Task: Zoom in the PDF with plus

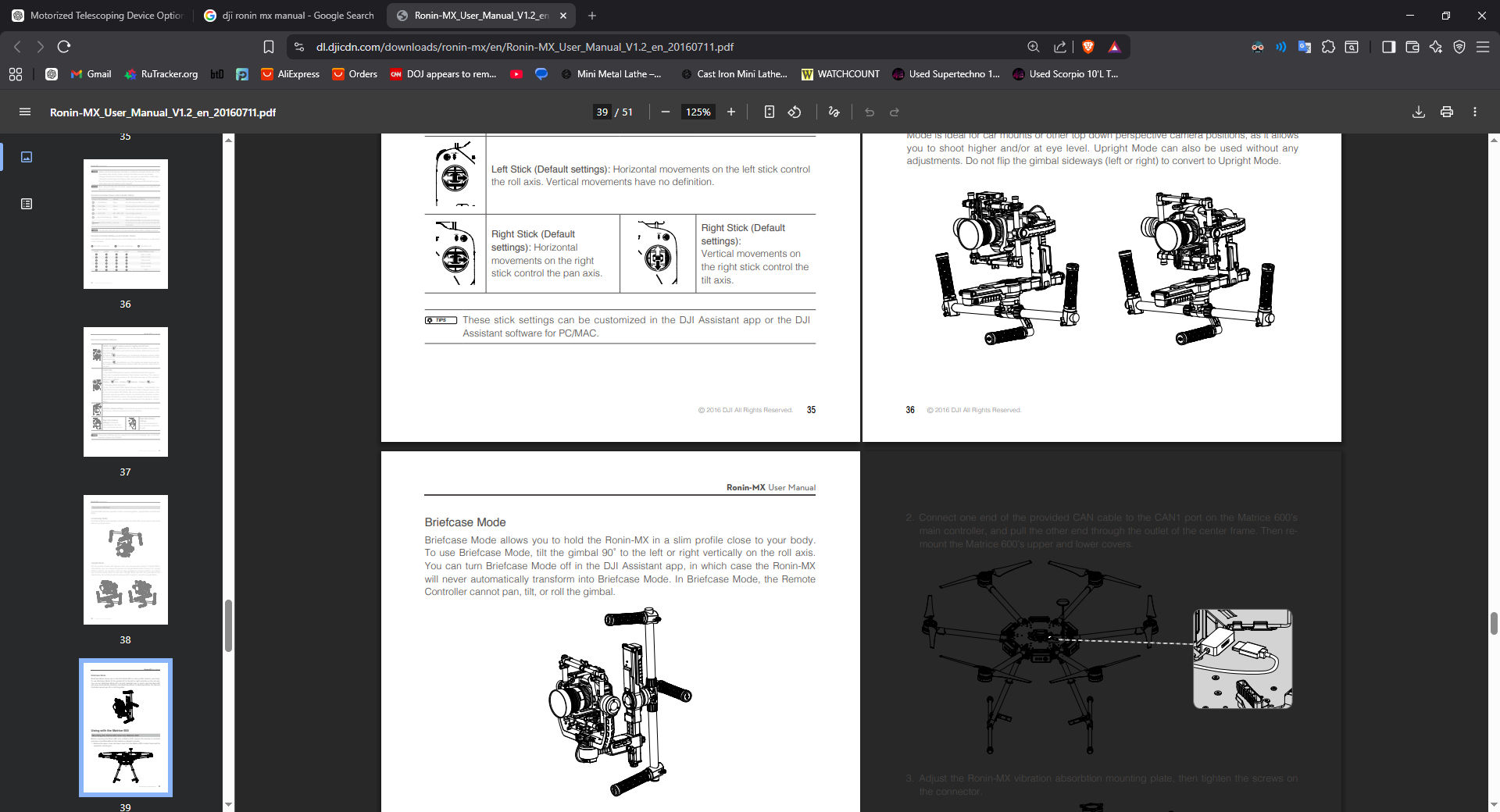Action: point(731,112)
